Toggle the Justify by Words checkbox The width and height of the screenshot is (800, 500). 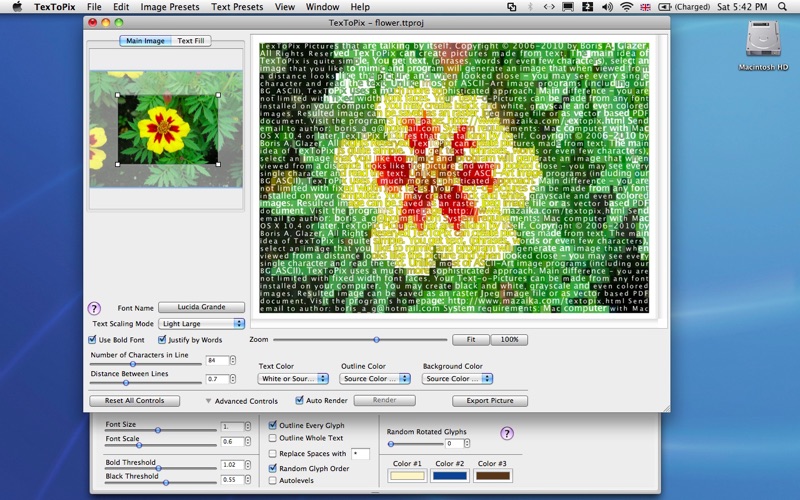pyautogui.click(x=160, y=340)
